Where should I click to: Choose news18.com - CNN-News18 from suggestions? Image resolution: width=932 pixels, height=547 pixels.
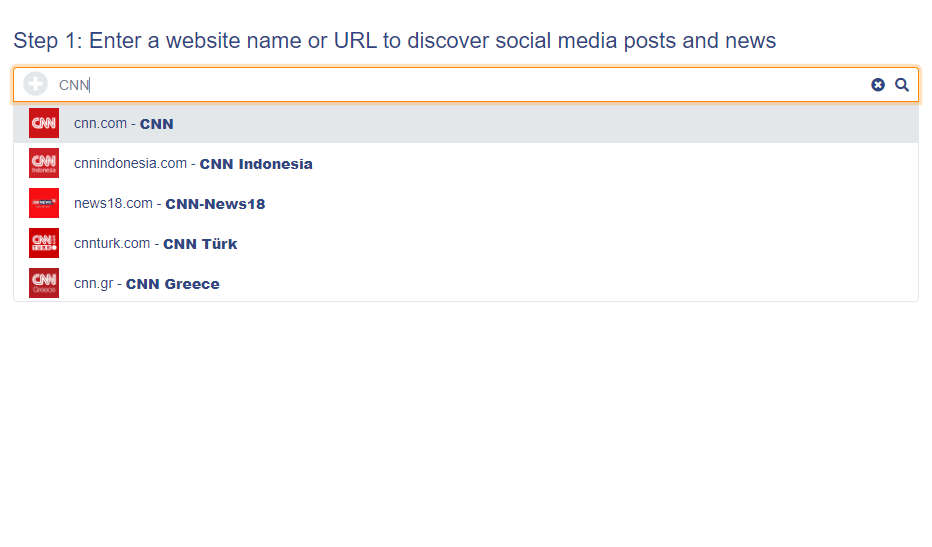(x=466, y=203)
